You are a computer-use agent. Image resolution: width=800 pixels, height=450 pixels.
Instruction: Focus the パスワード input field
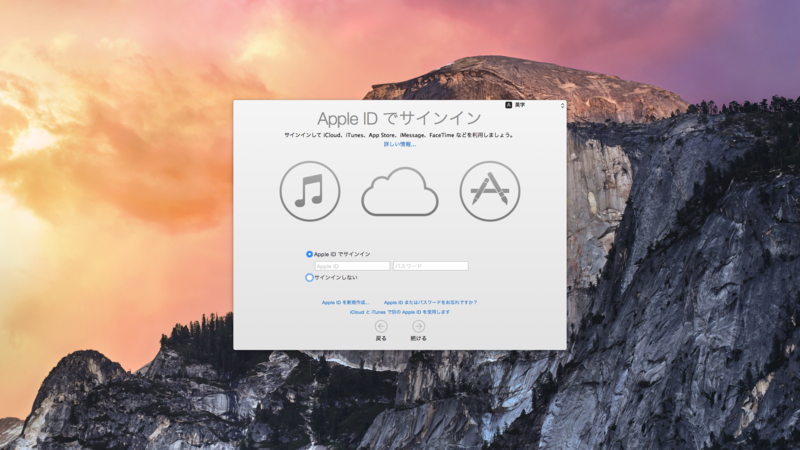[x=431, y=266]
